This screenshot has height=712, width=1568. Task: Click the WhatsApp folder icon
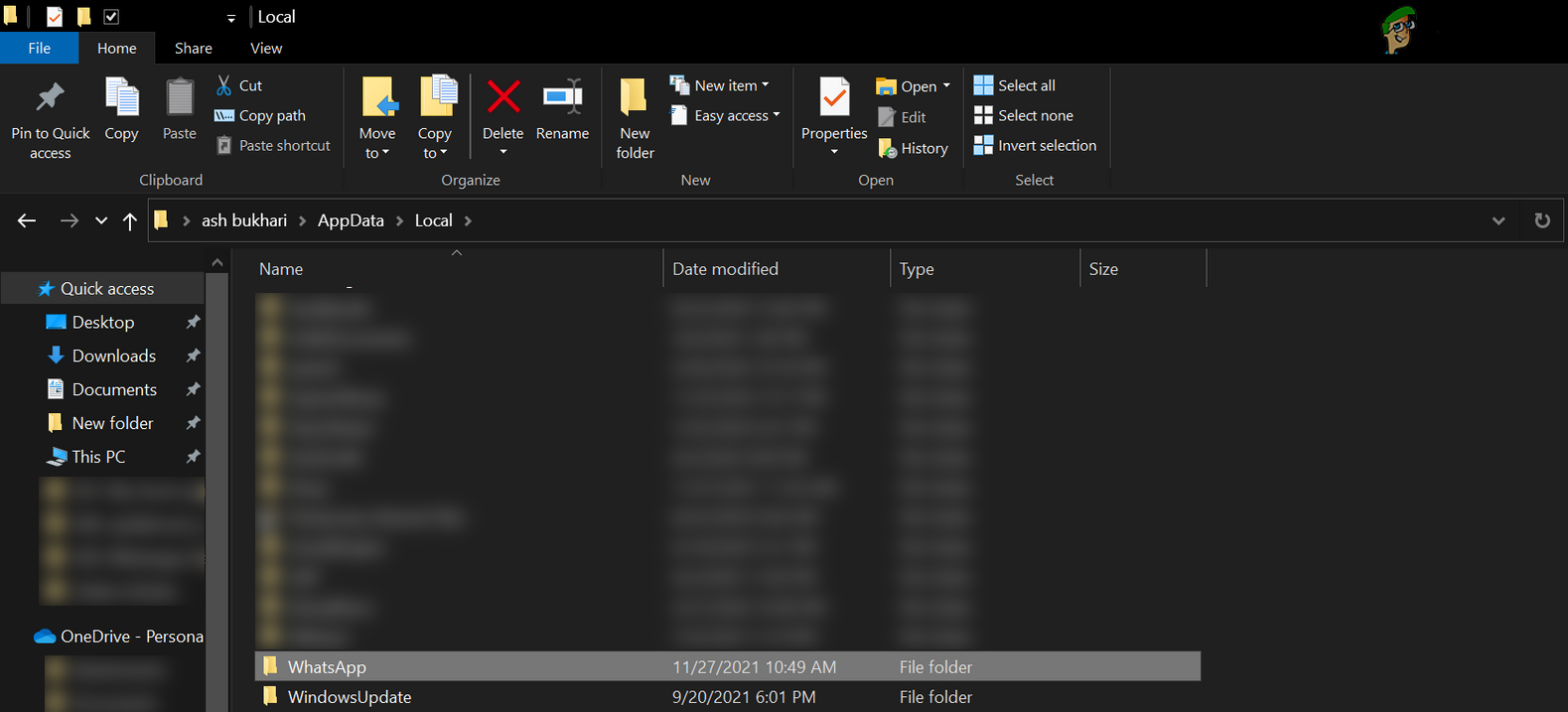[270, 666]
